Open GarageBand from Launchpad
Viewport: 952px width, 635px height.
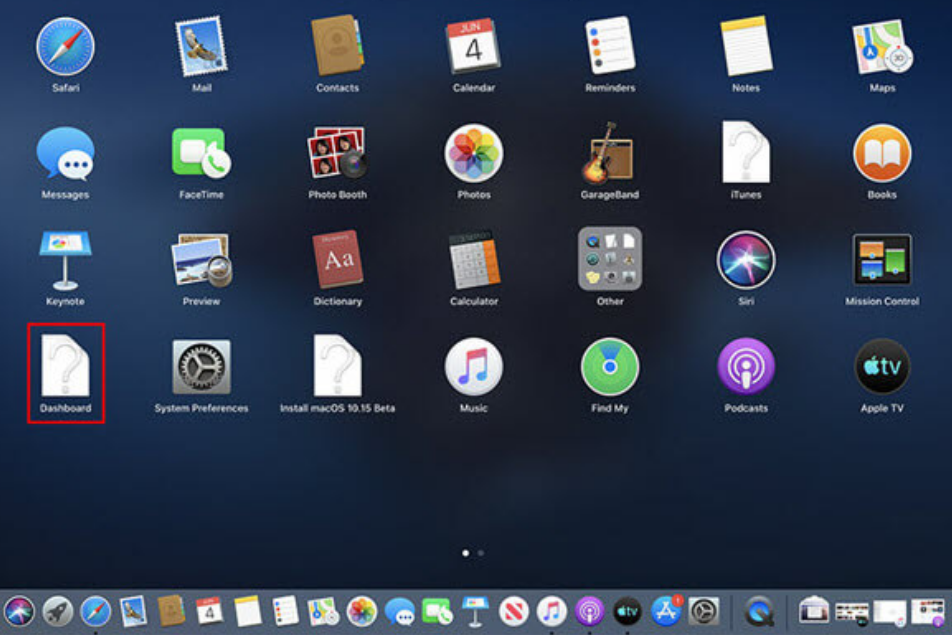610,154
